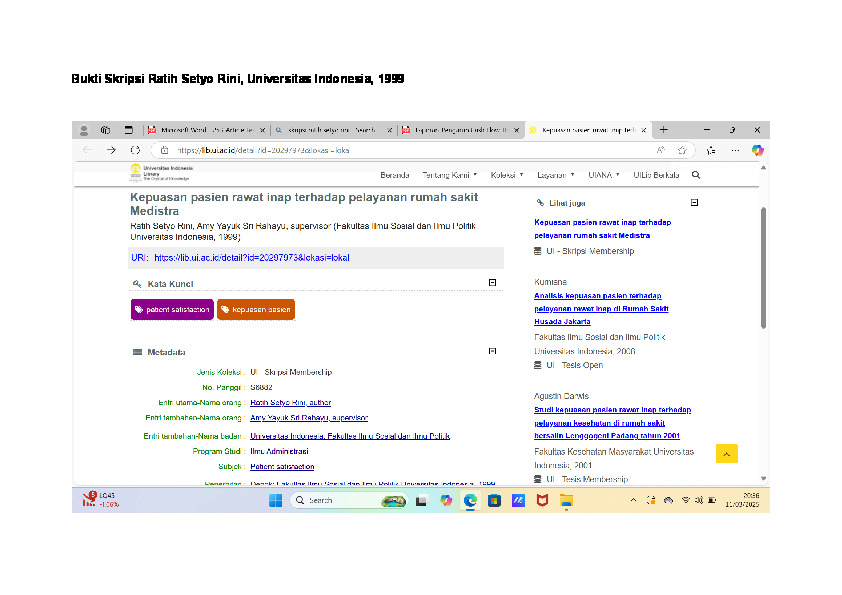Open File Explorer from taskbar
This screenshot has width=842, height=595.
pos(566,500)
